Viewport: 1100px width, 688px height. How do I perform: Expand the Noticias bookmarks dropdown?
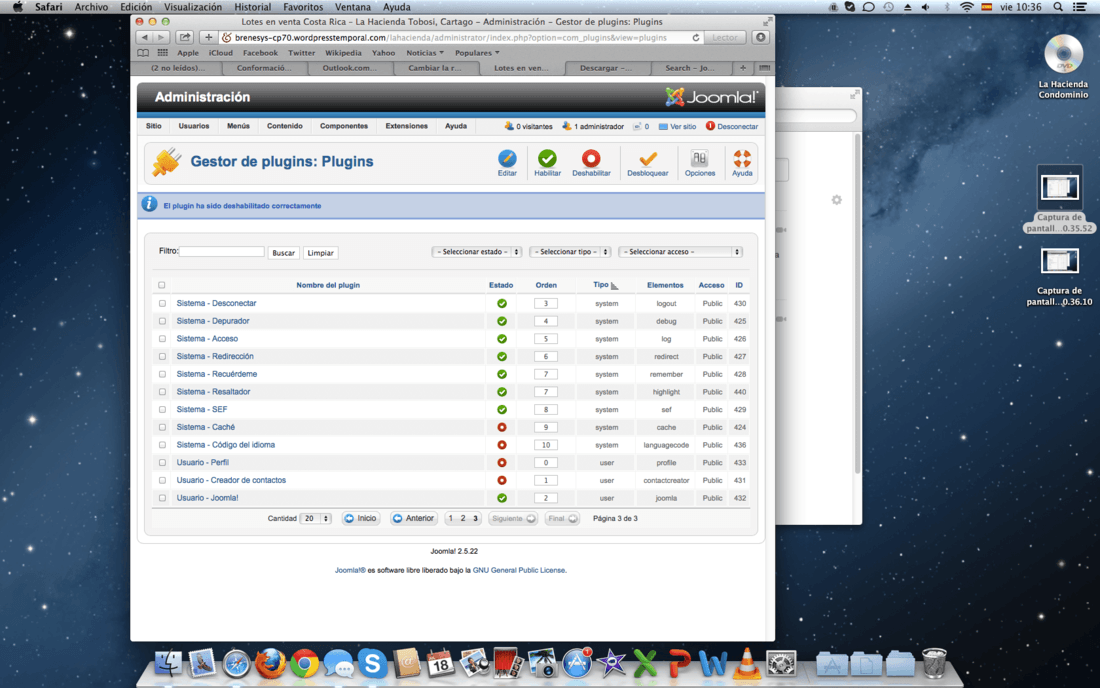tap(425, 53)
